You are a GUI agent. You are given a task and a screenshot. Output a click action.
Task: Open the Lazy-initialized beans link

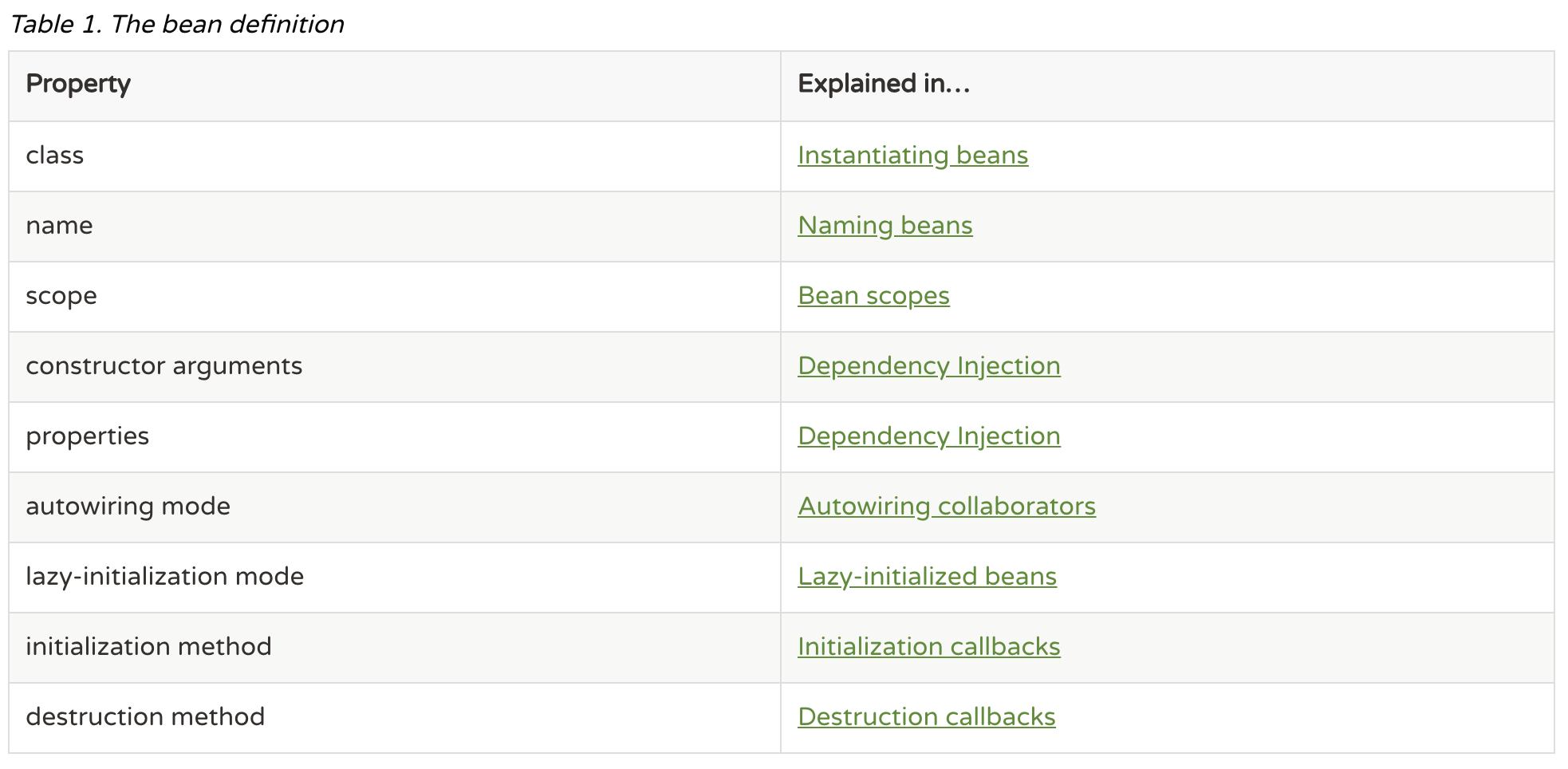pyautogui.click(x=927, y=577)
